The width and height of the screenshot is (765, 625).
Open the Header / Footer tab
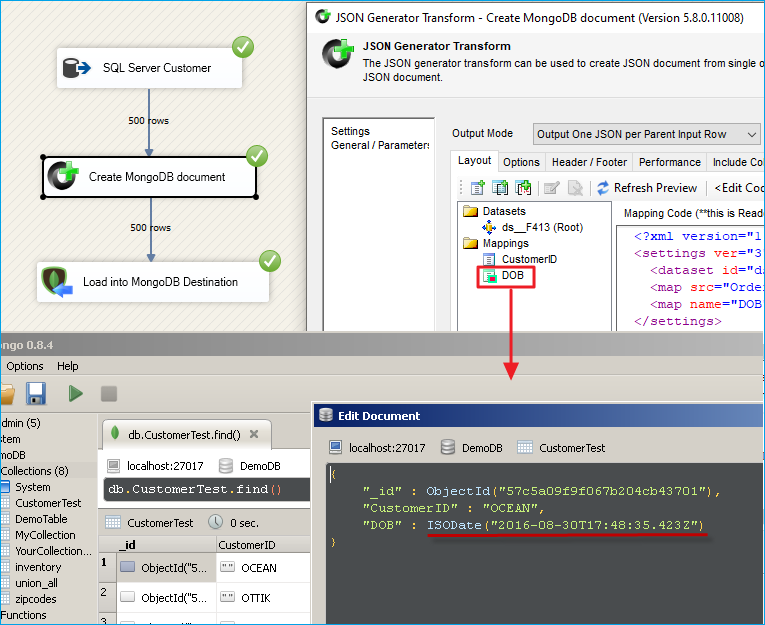[589, 162]
